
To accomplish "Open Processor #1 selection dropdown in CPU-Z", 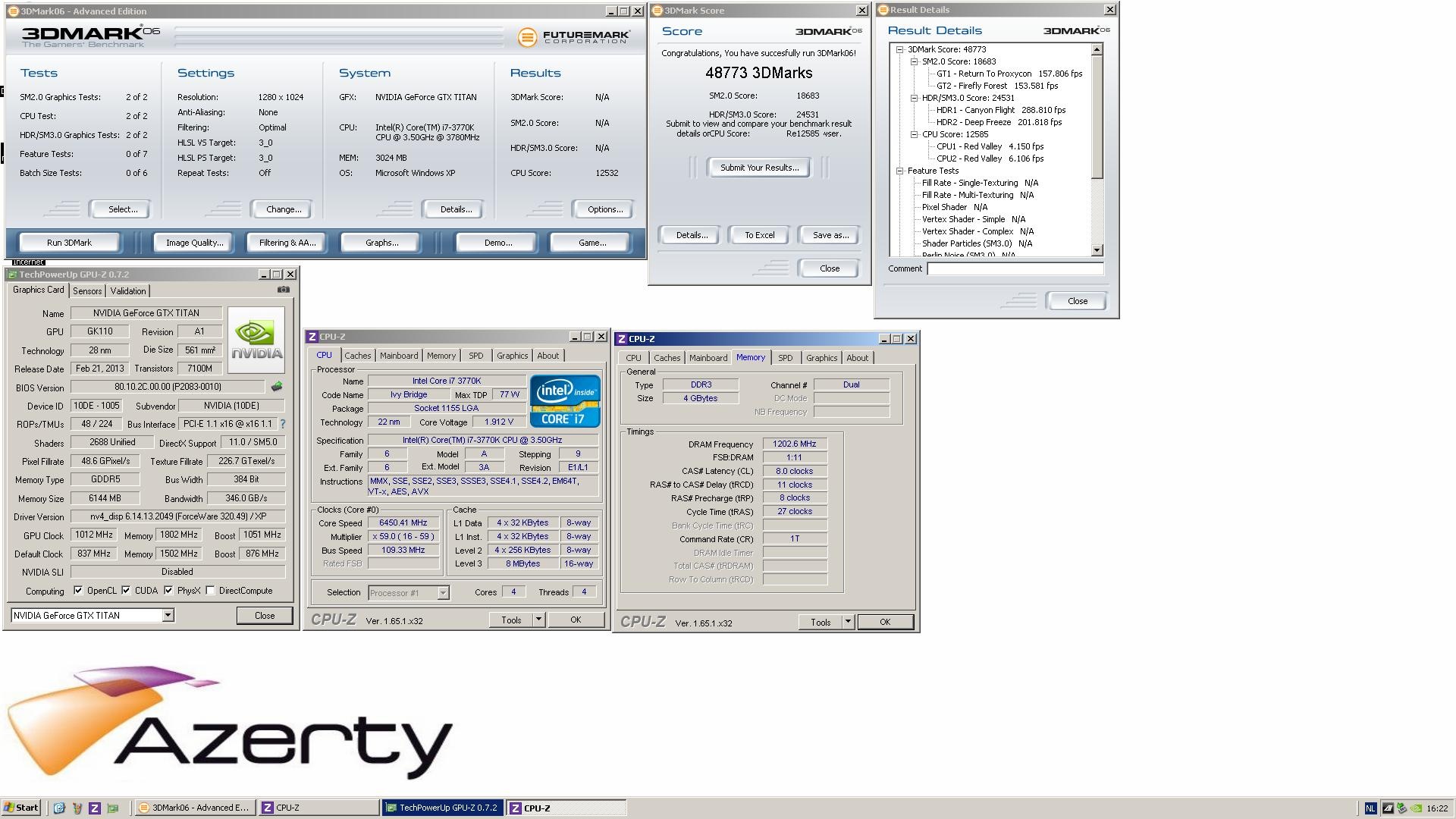I will tap(443, 593).
